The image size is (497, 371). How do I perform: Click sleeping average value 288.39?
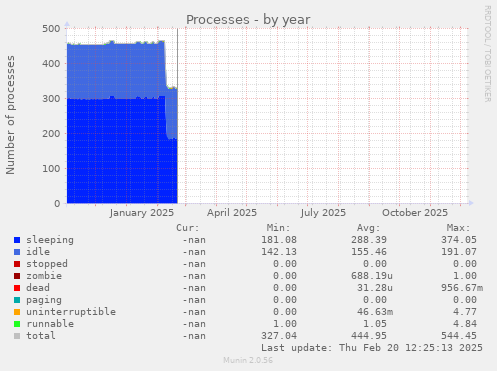click(x=369, y=240)
